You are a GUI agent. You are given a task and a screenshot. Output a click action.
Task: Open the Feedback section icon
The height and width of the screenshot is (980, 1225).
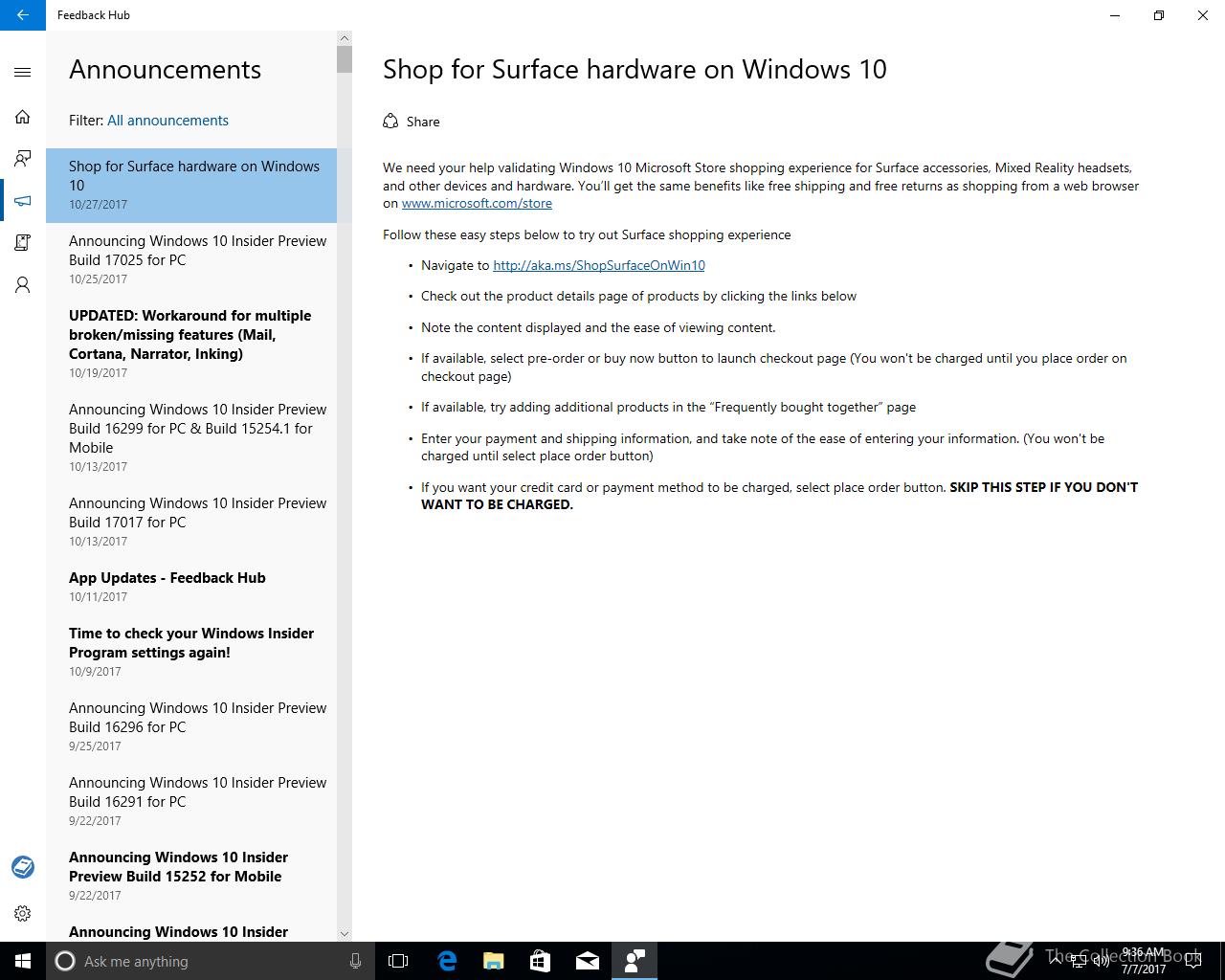23,159
